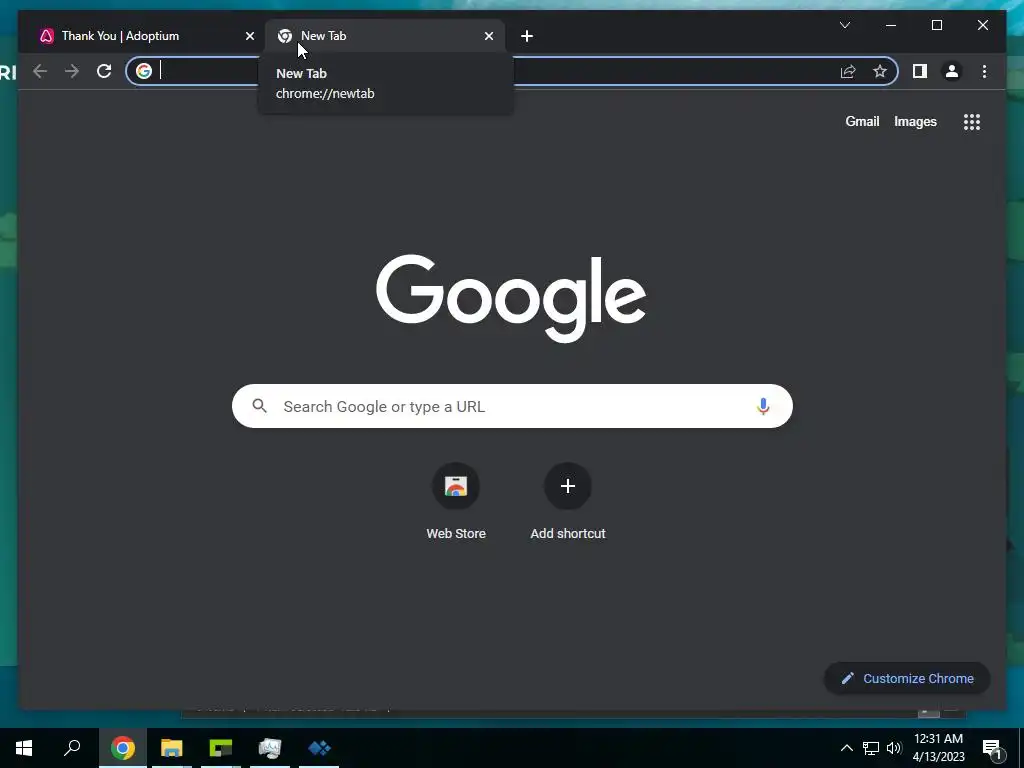Click the browser forward arrow
The width and height of the screenshot is (1024, 768).
[72, 71]
